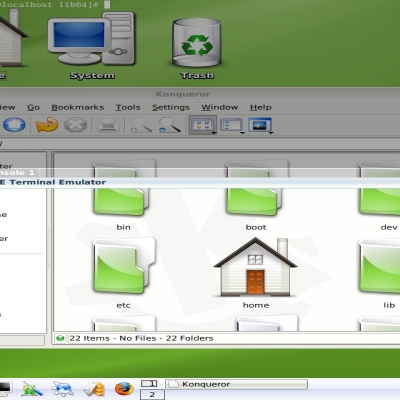Click the Zoom Out magnifier icon
The image size is (400, 400).
point(169,126)
